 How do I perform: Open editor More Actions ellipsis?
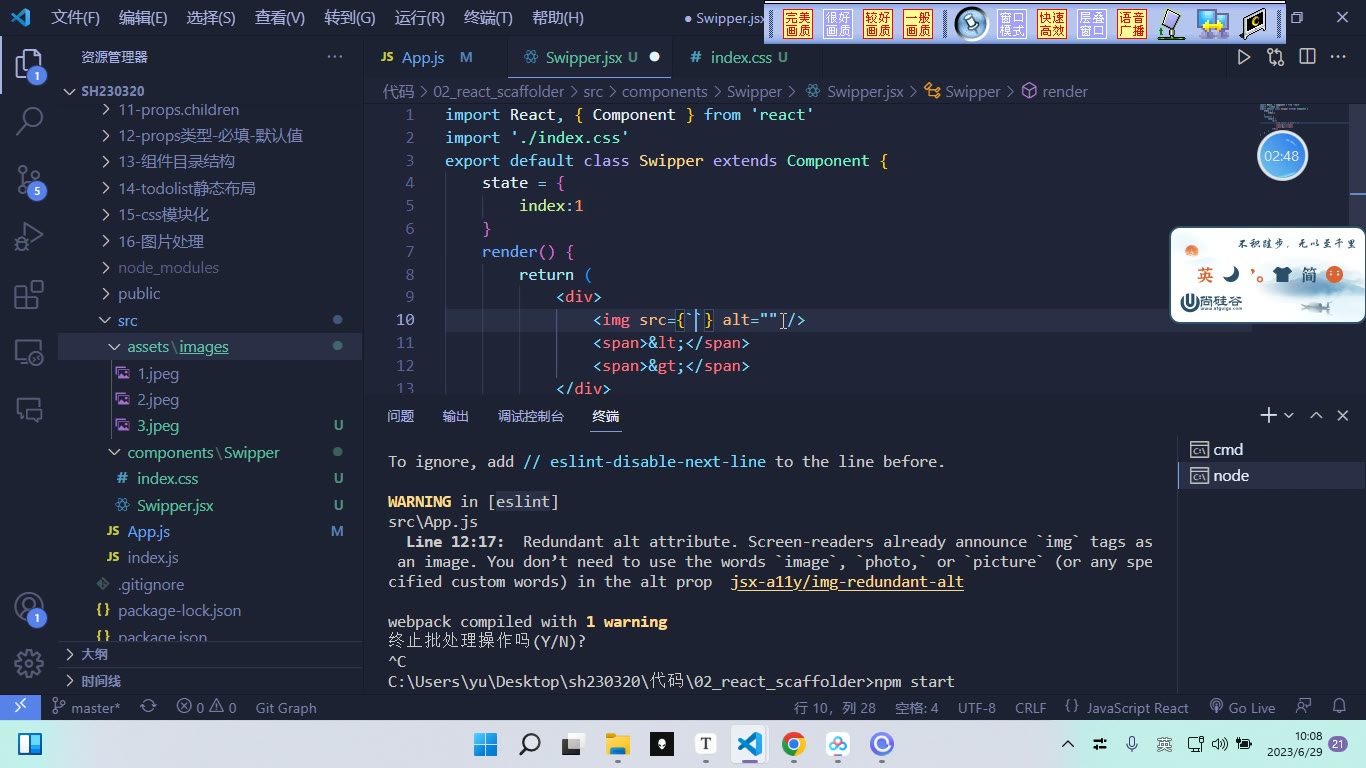click(x=1338, y=57)
